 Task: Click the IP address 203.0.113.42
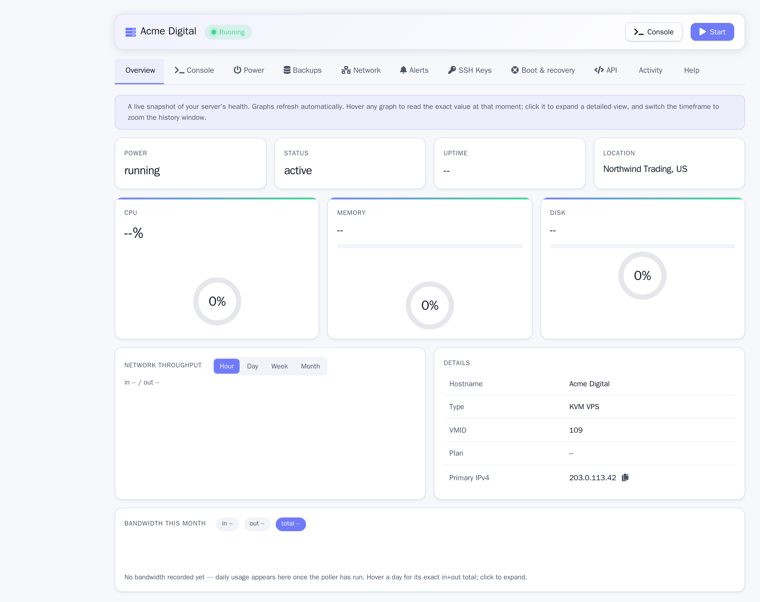click(592, 477)
